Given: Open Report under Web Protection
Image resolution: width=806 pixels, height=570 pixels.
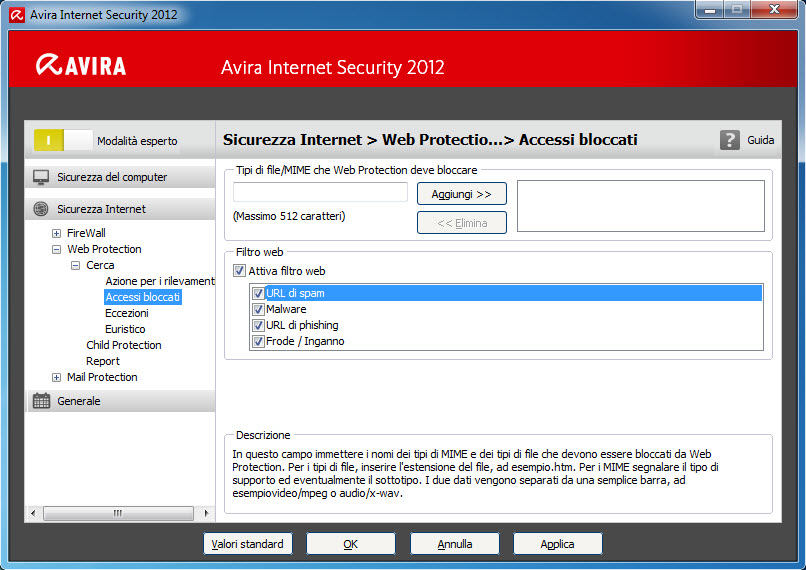Looking at the screenshot, I should point(102,361).
